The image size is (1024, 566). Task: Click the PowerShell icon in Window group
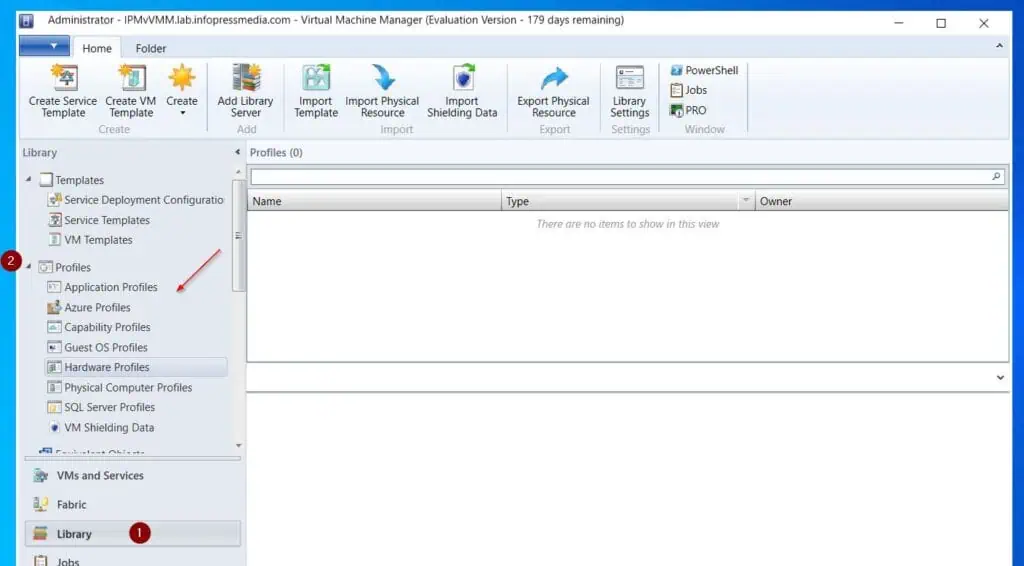[x=677, y=70]
